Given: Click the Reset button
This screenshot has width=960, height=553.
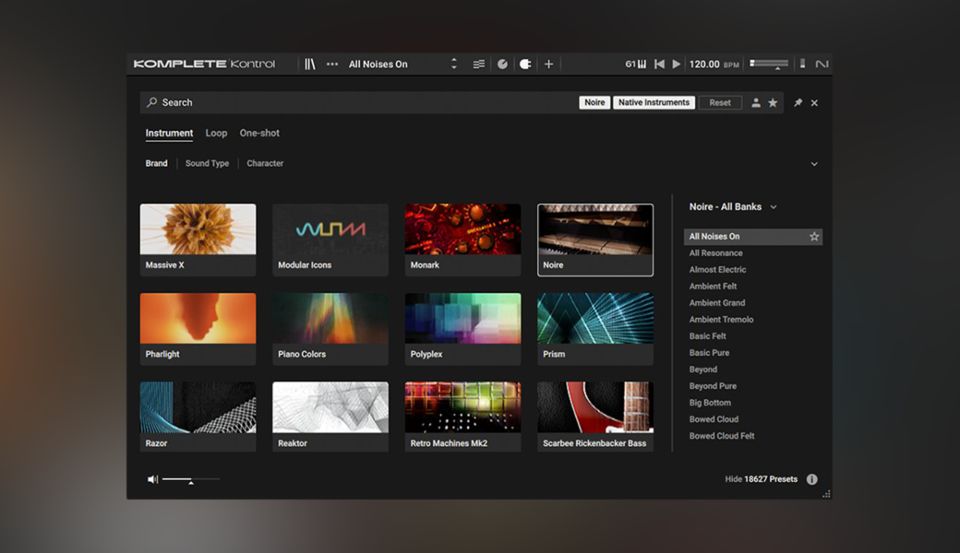Looking at the screenshot, I should coord(720,103).
